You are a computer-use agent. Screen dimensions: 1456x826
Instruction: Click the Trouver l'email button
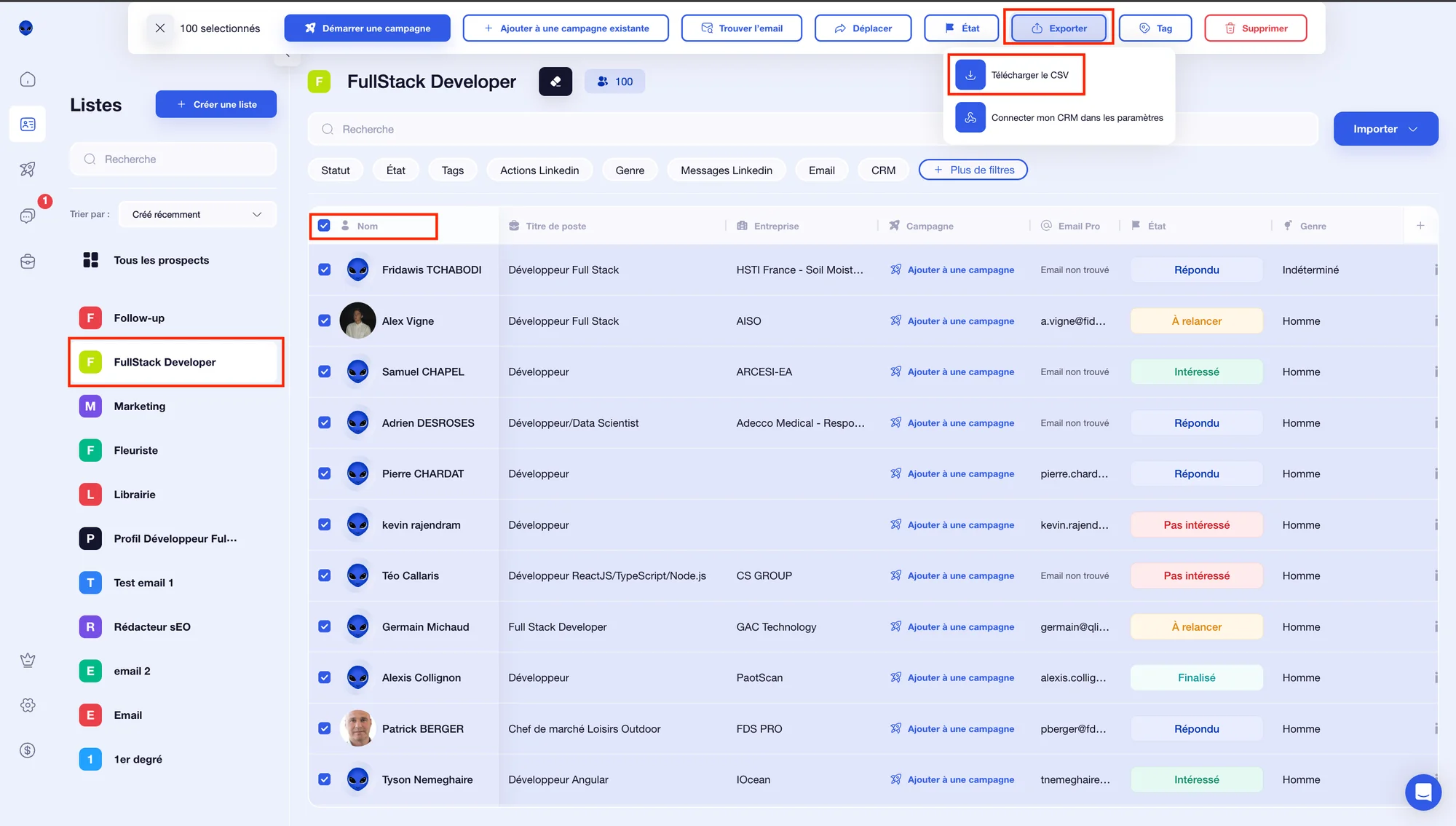click(x=742, y=28)
